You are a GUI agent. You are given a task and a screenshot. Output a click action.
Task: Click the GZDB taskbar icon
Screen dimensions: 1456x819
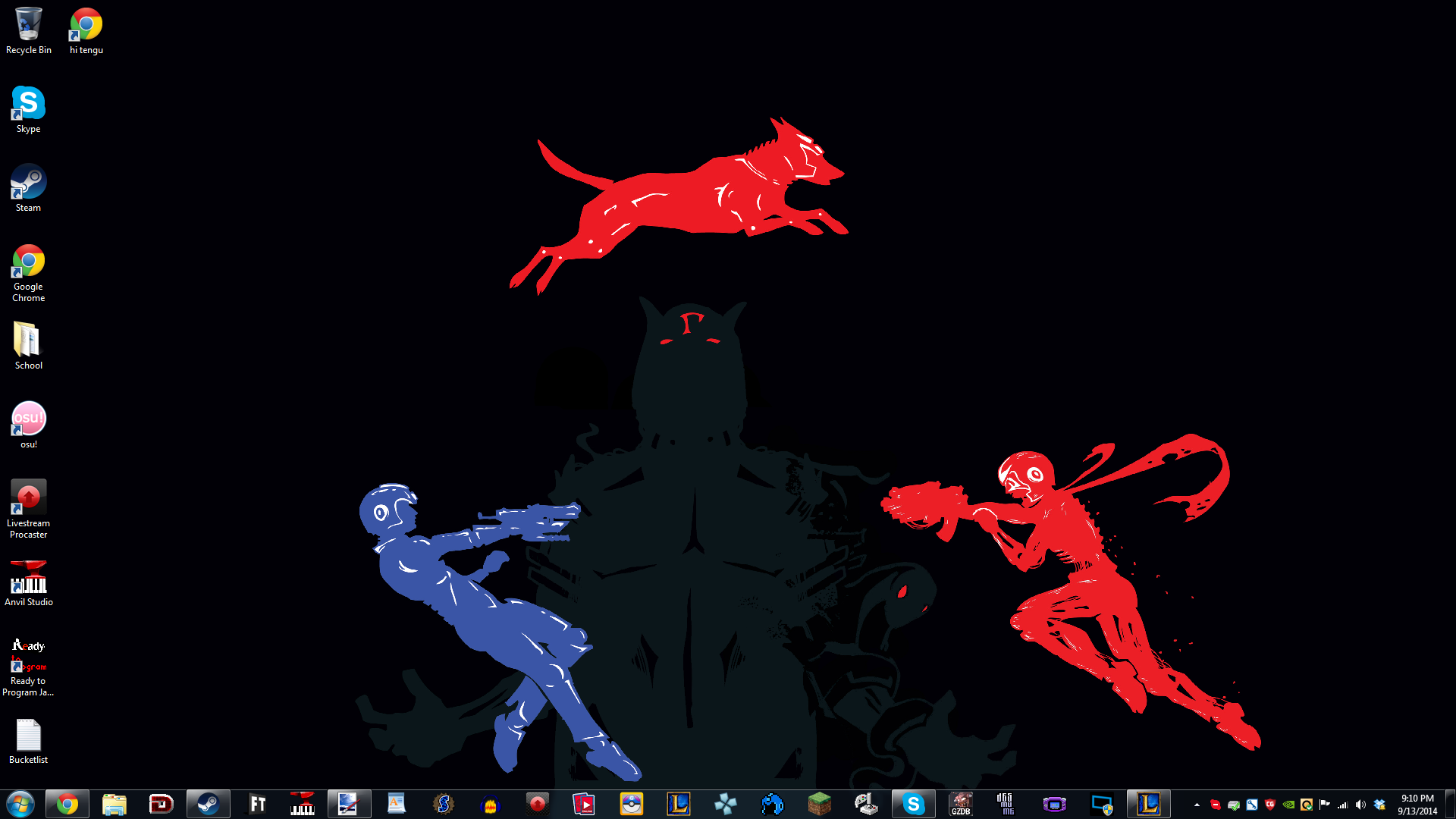961,804
